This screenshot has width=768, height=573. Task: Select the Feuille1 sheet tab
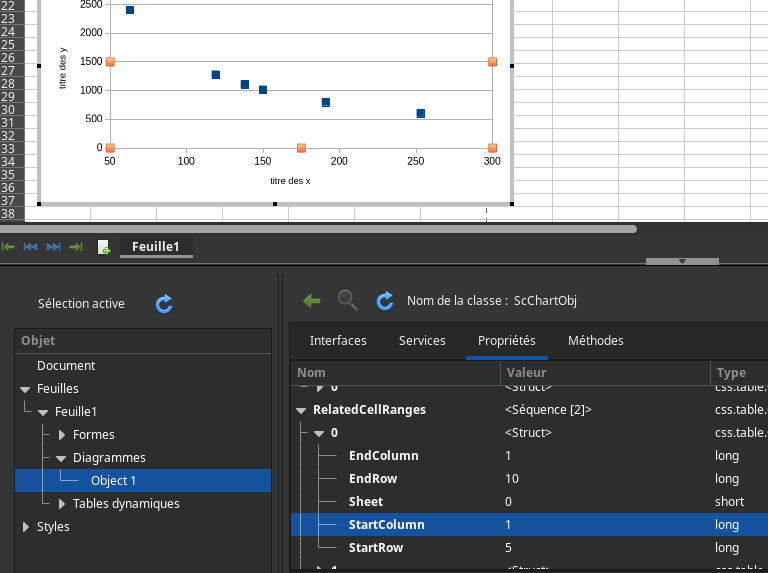coord(156,247)
